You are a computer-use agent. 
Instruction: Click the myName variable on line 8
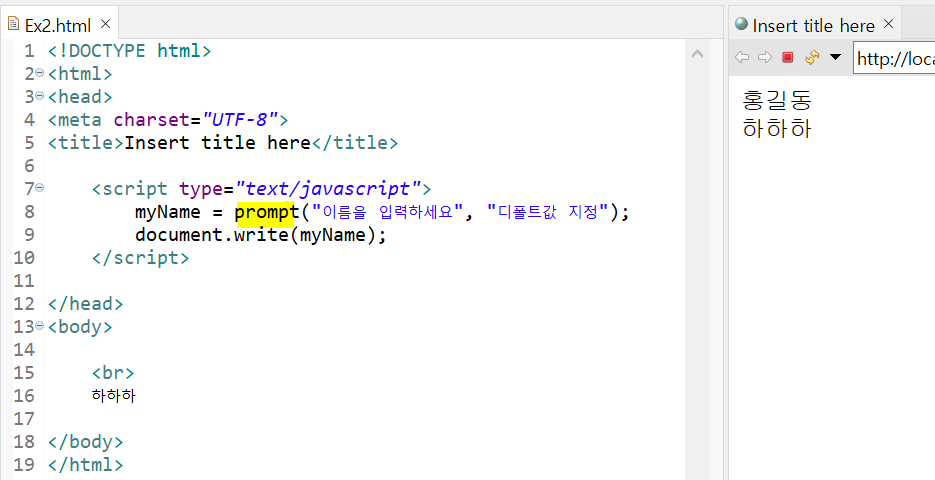[x=168, y=212]
